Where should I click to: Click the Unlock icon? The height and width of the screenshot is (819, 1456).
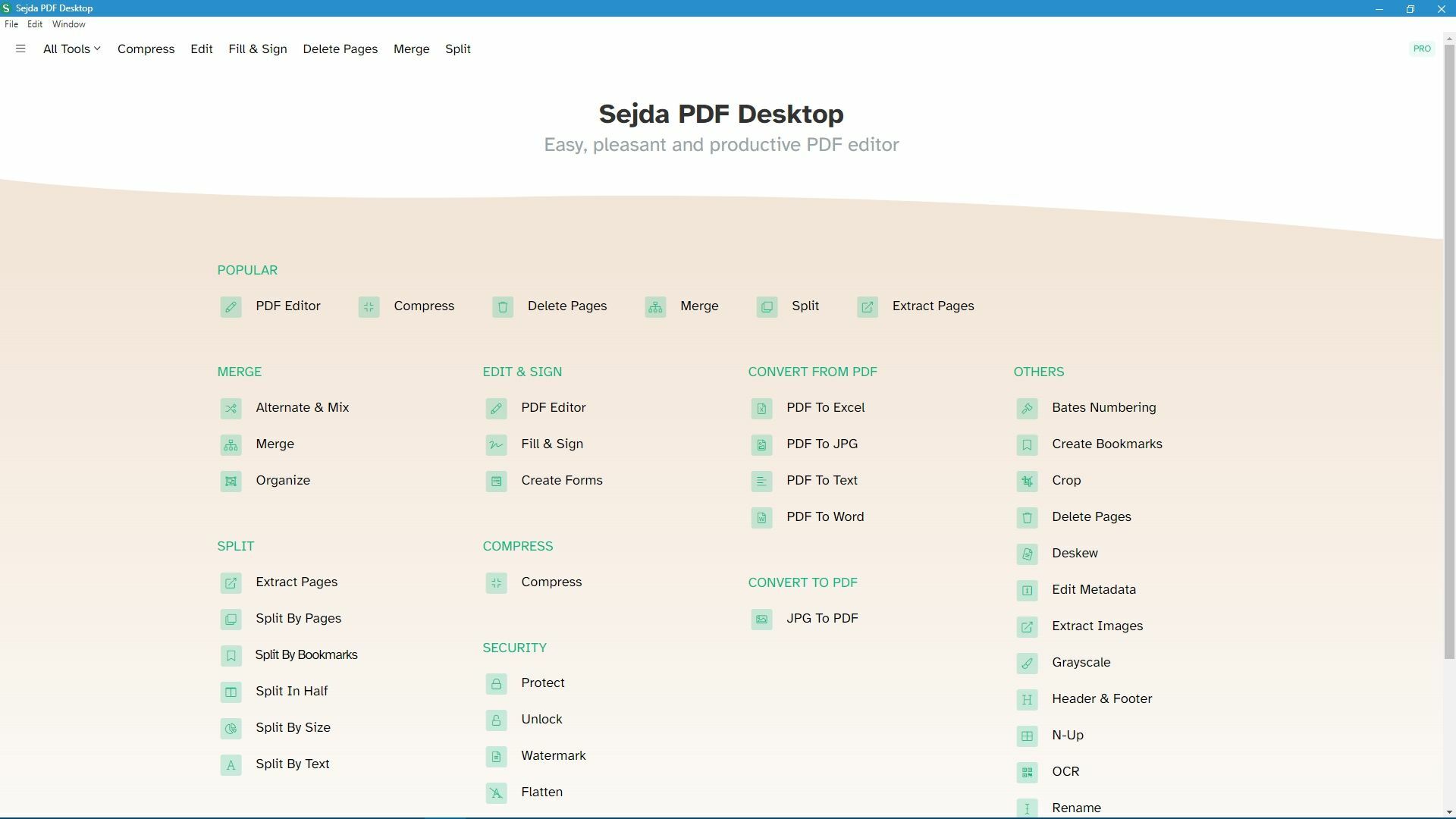point(497,720)
